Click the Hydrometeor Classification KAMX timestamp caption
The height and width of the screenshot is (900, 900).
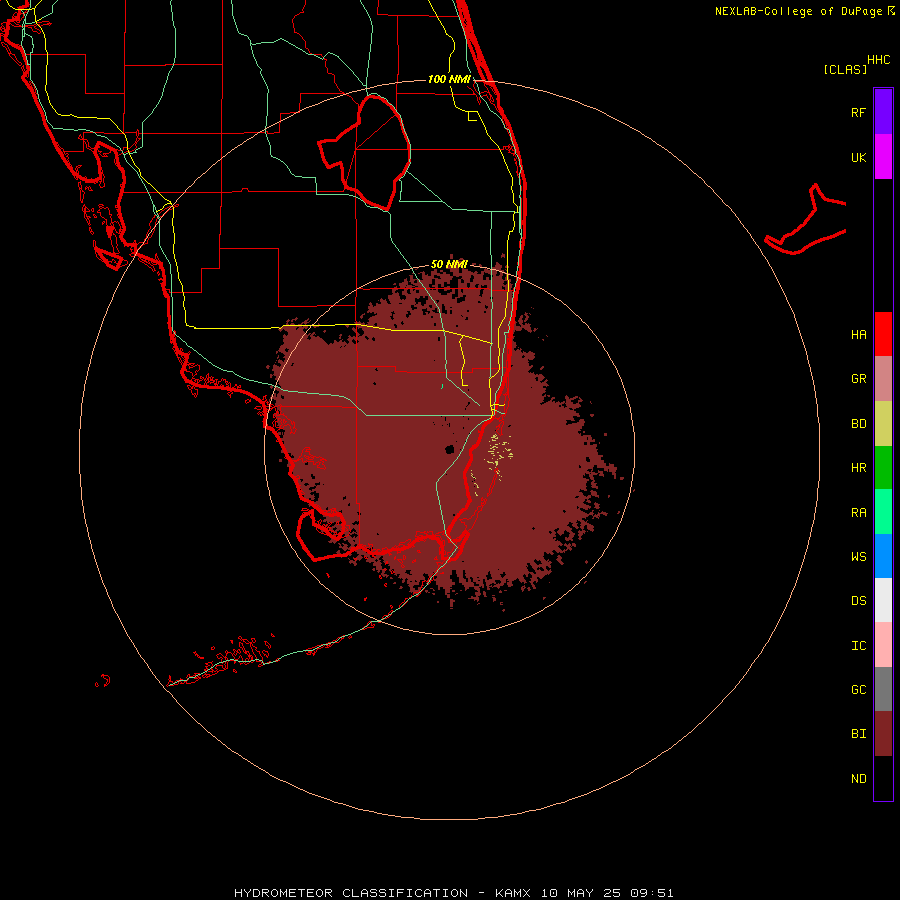(453, 893)
